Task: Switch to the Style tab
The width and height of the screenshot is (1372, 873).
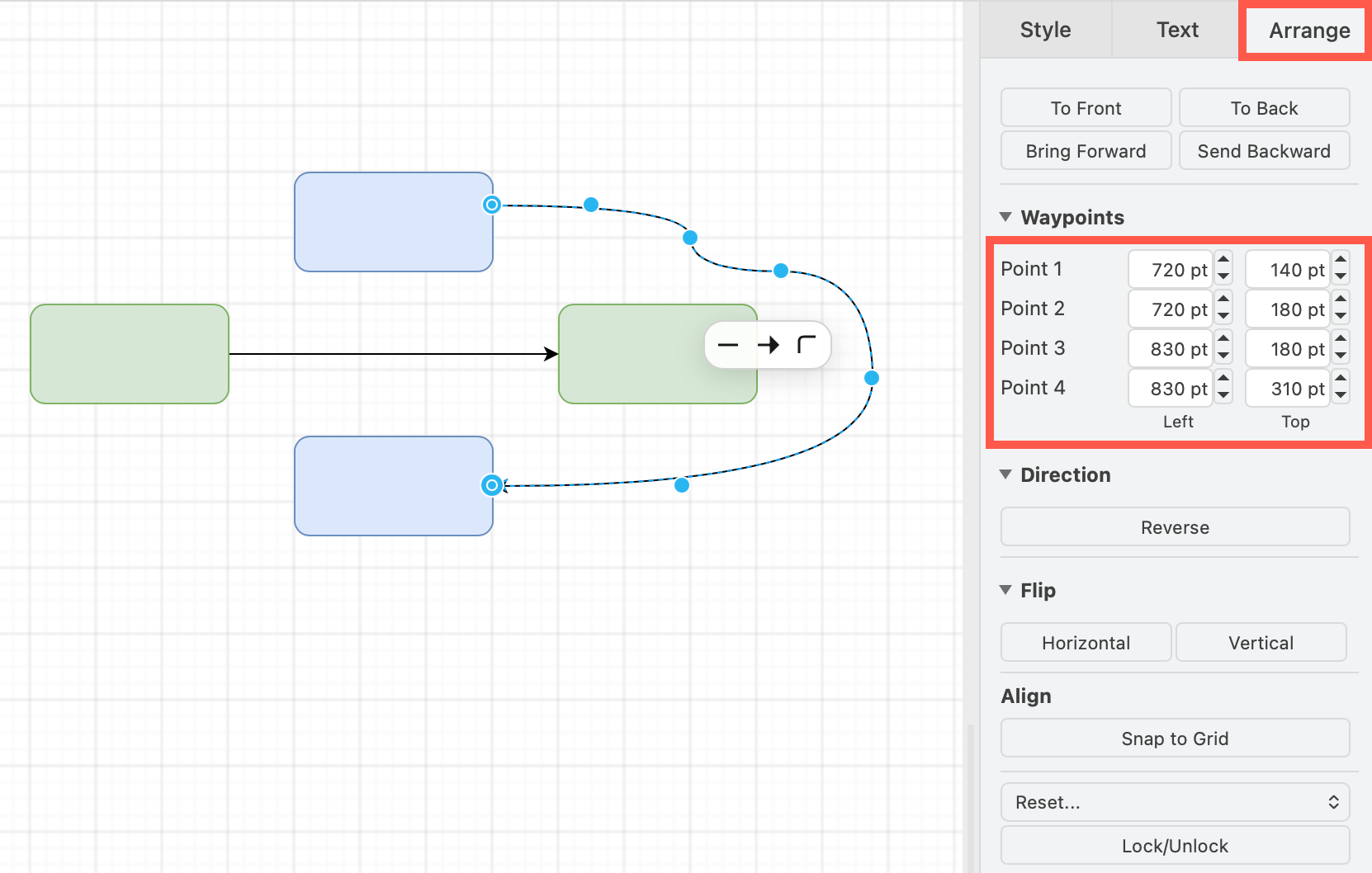Action: [1045, 30]
